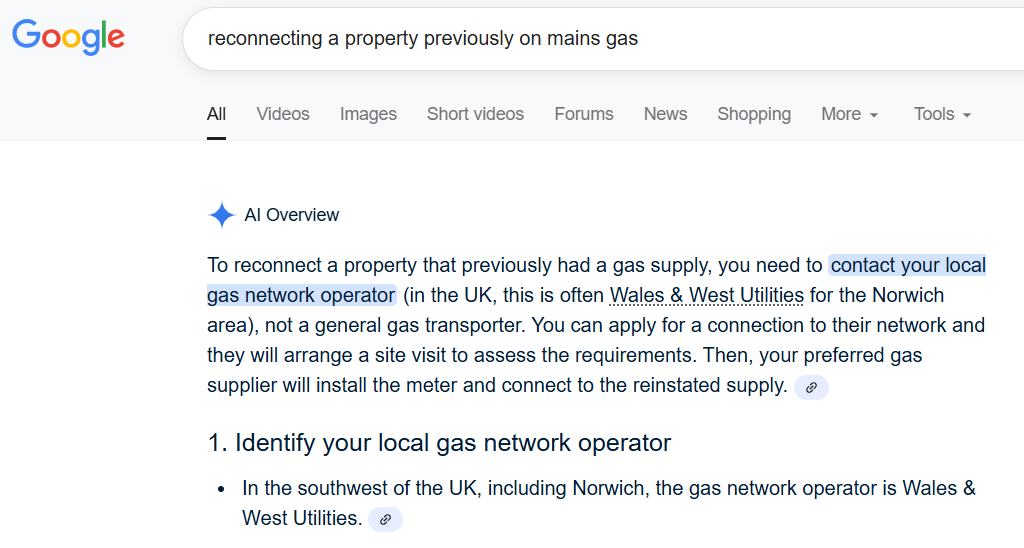Open the More dropdown menu

(849, 114)
